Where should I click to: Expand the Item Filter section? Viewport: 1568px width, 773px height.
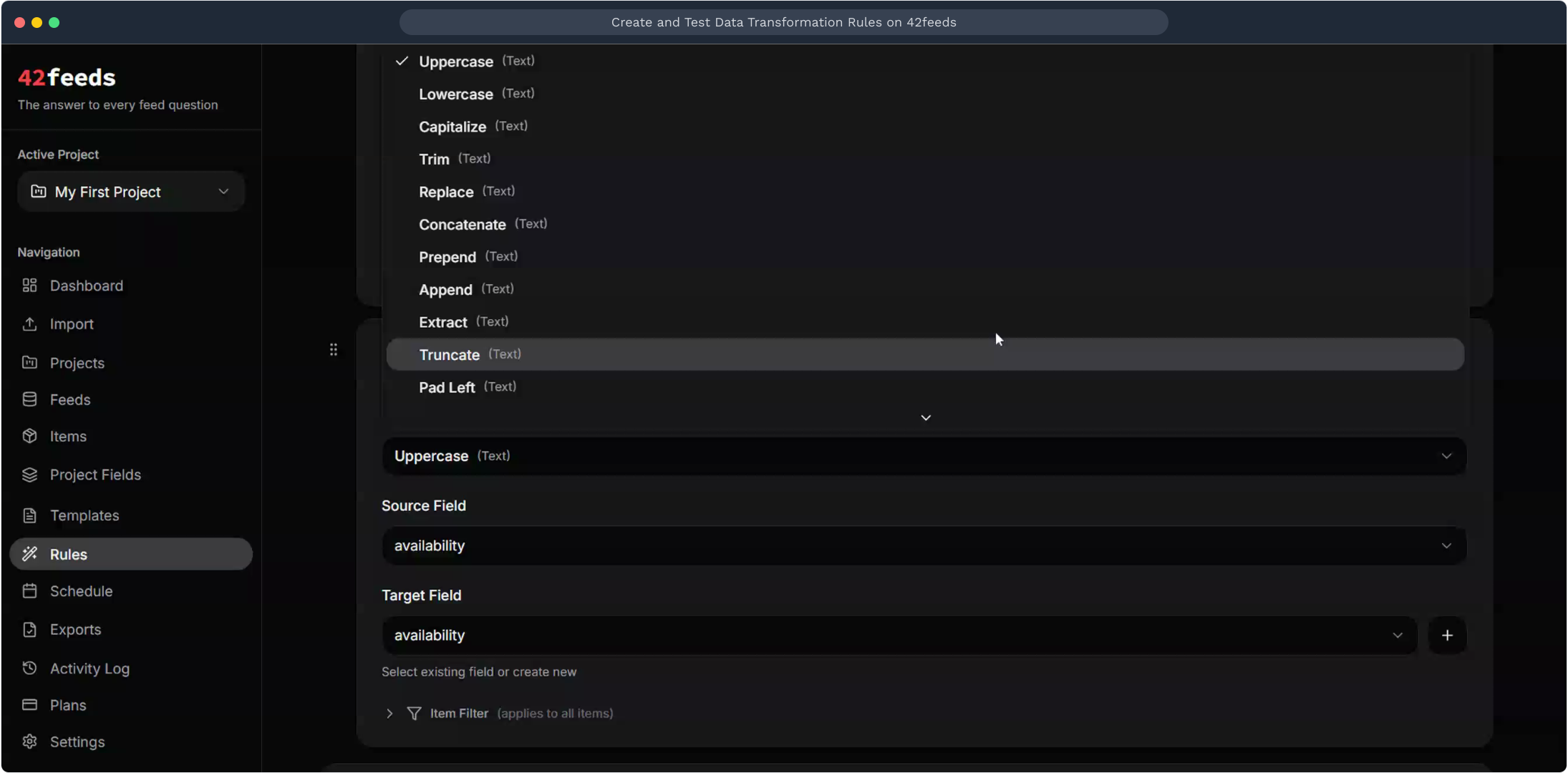[389, 714]
